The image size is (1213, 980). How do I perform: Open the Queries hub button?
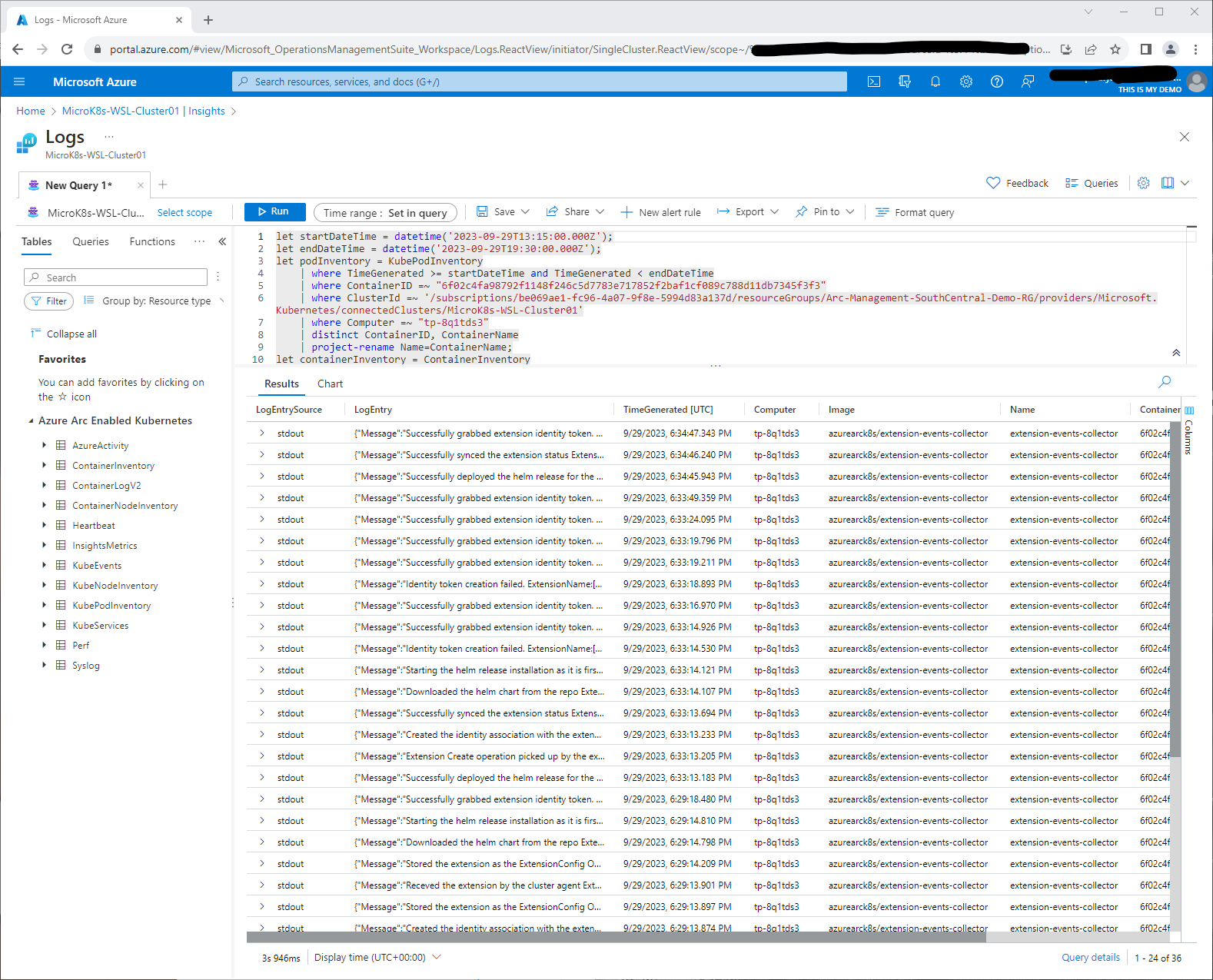(1092, 183)
